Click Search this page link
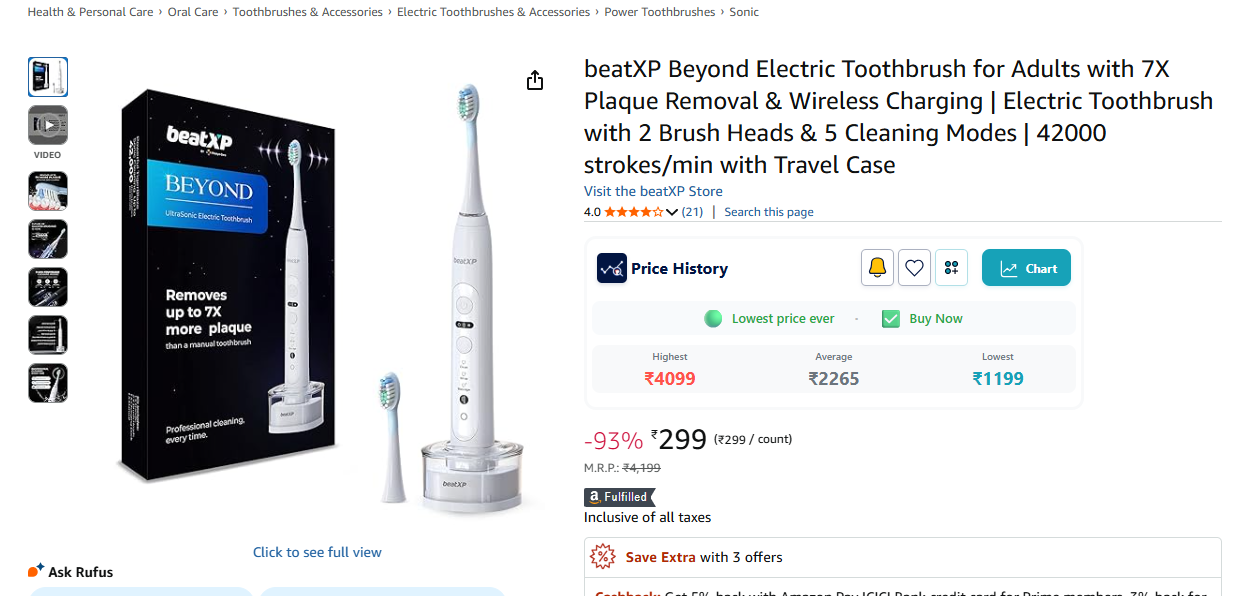1236x596 pixels. pyautogui.click(x=768, y=212)
